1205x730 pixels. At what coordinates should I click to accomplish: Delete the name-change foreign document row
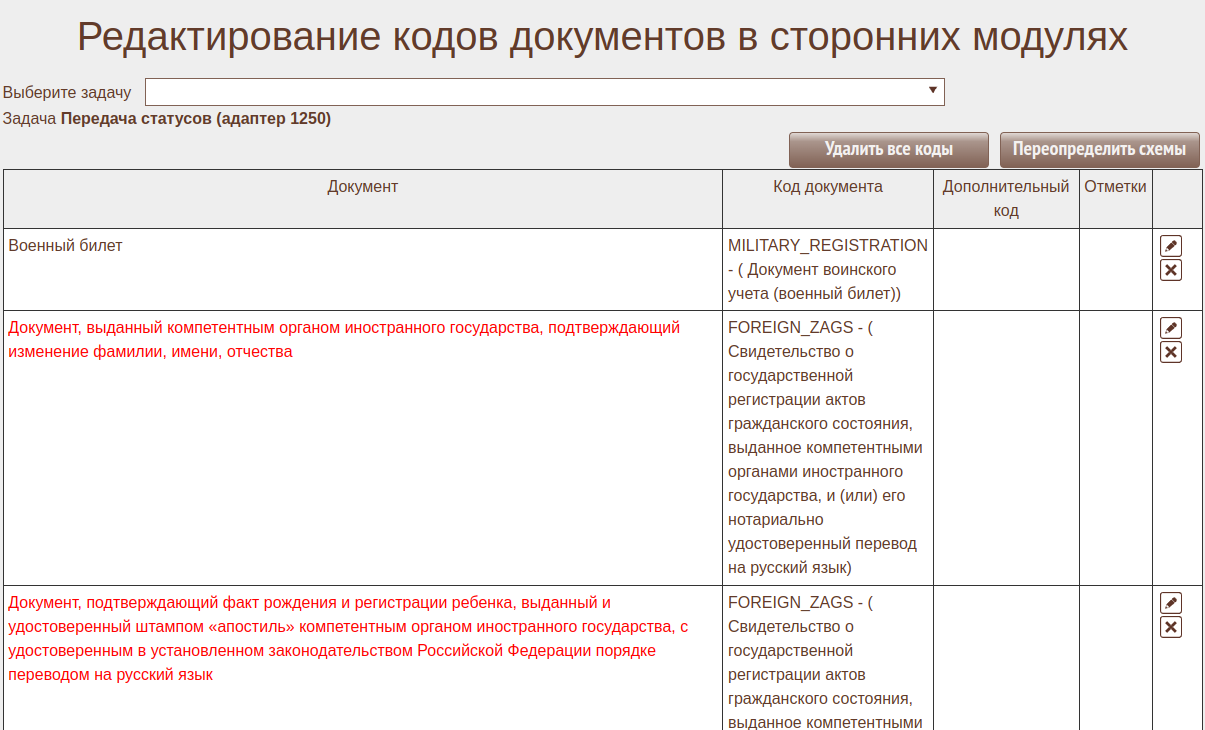1170,352
